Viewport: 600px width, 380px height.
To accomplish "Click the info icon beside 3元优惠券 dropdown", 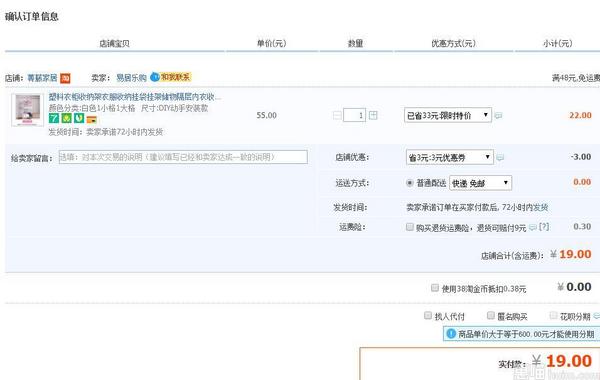I will [500, 157].
